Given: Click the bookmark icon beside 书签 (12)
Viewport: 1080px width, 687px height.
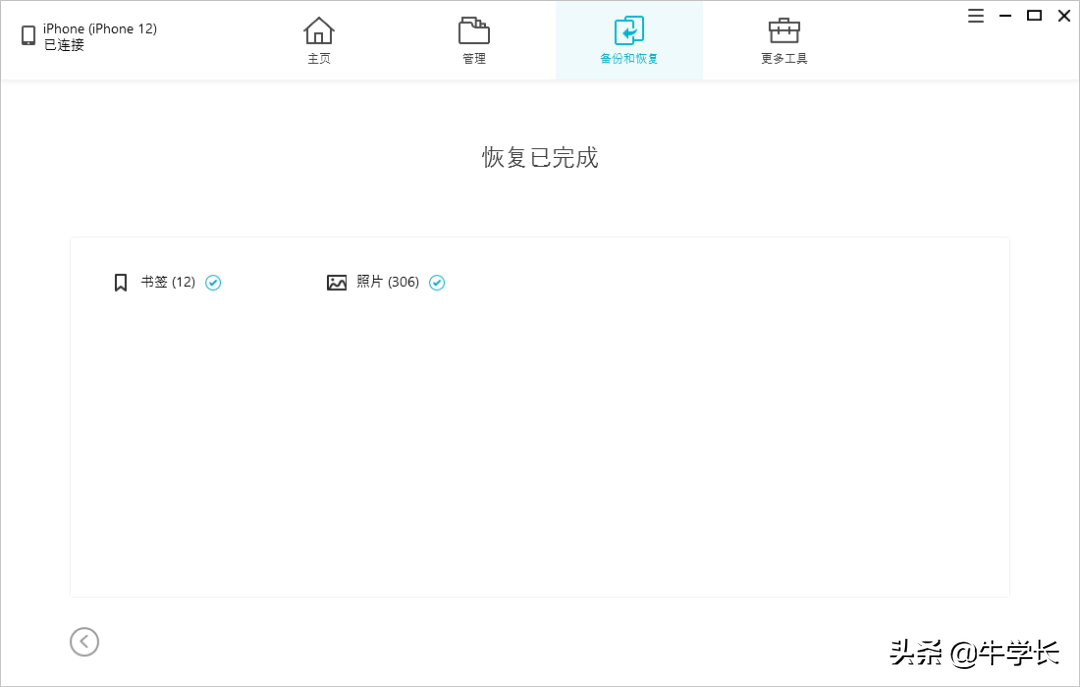Looking at the screenshot, I should [x=120, y=282].
